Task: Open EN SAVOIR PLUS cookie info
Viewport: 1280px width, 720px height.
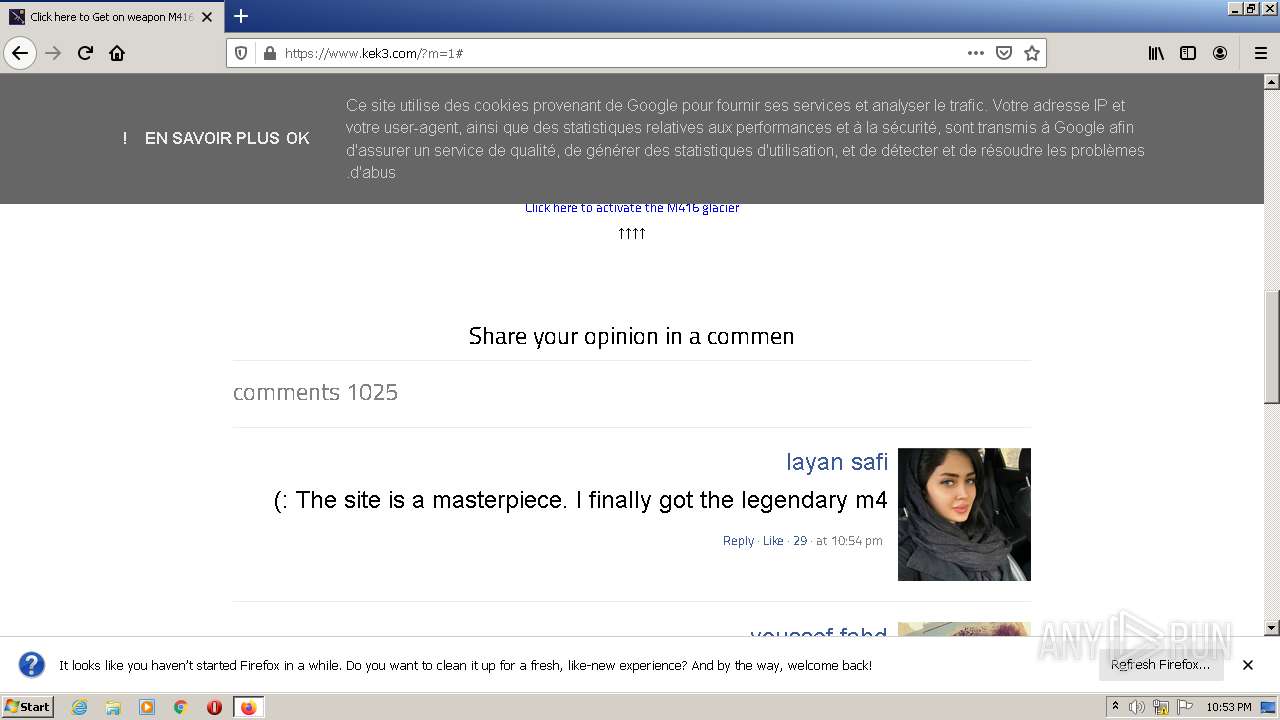Action: point(212,138)
